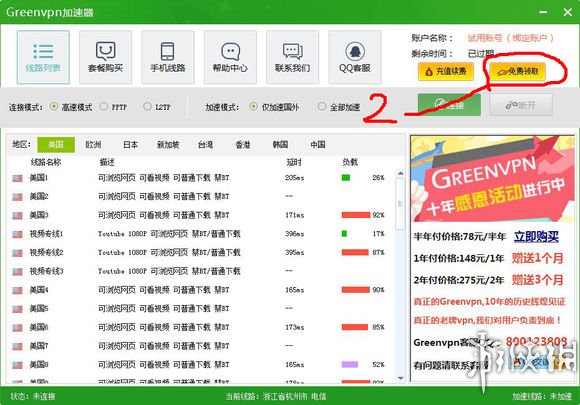Click the 加速线路: 未加速 status text
Viewport: 580px width, 405px height.
pos(542,396)
